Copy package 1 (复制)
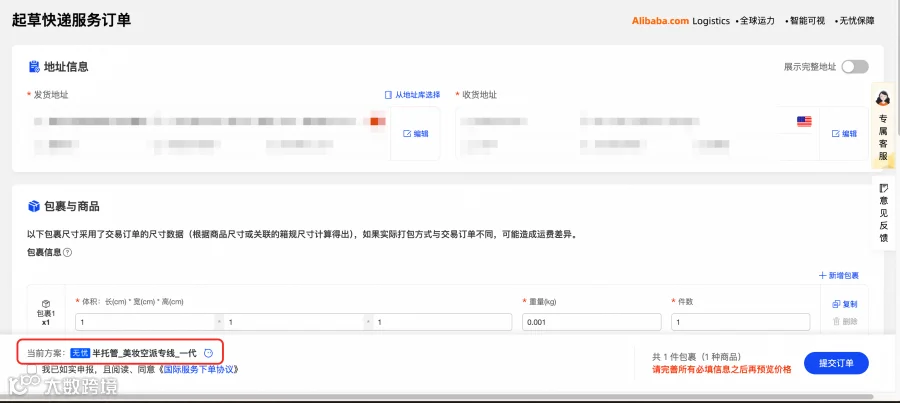 click(x=844, y=304)
